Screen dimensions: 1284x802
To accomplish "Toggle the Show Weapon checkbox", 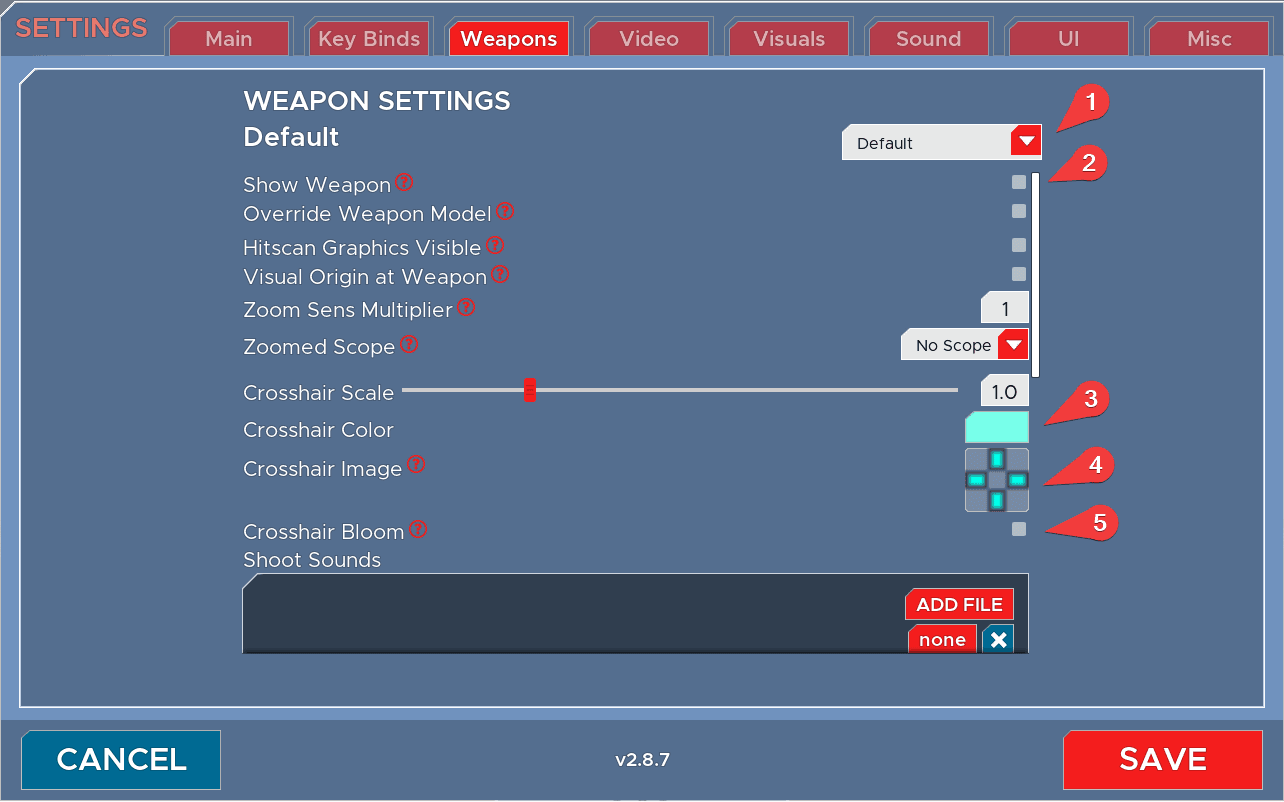I will click(1018, 182).
